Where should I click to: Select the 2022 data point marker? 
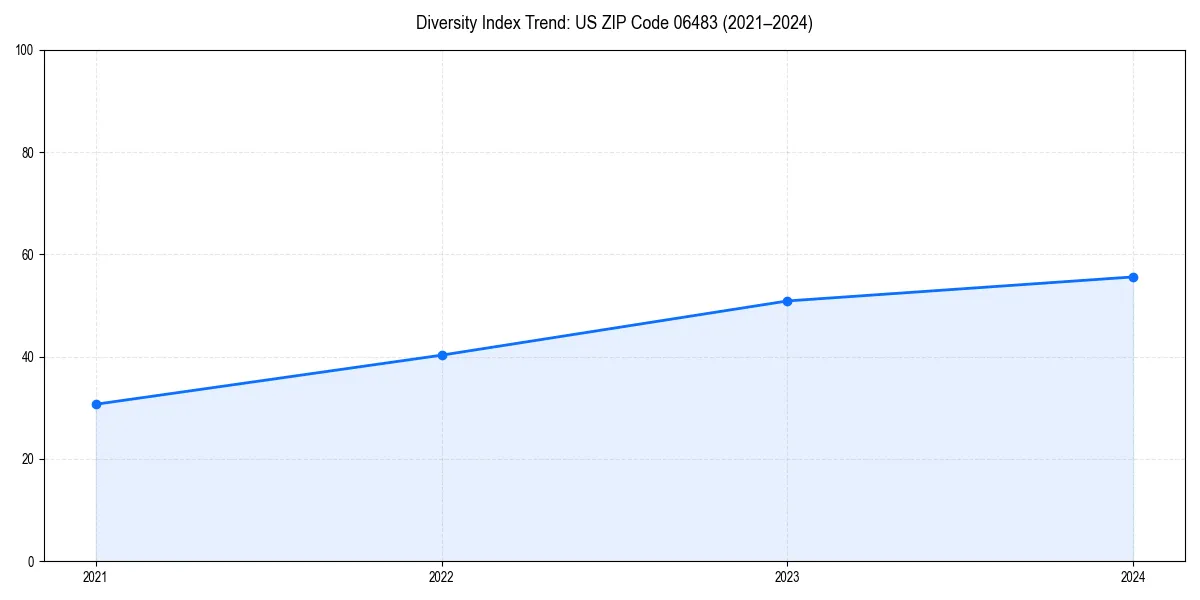(442, 353)
